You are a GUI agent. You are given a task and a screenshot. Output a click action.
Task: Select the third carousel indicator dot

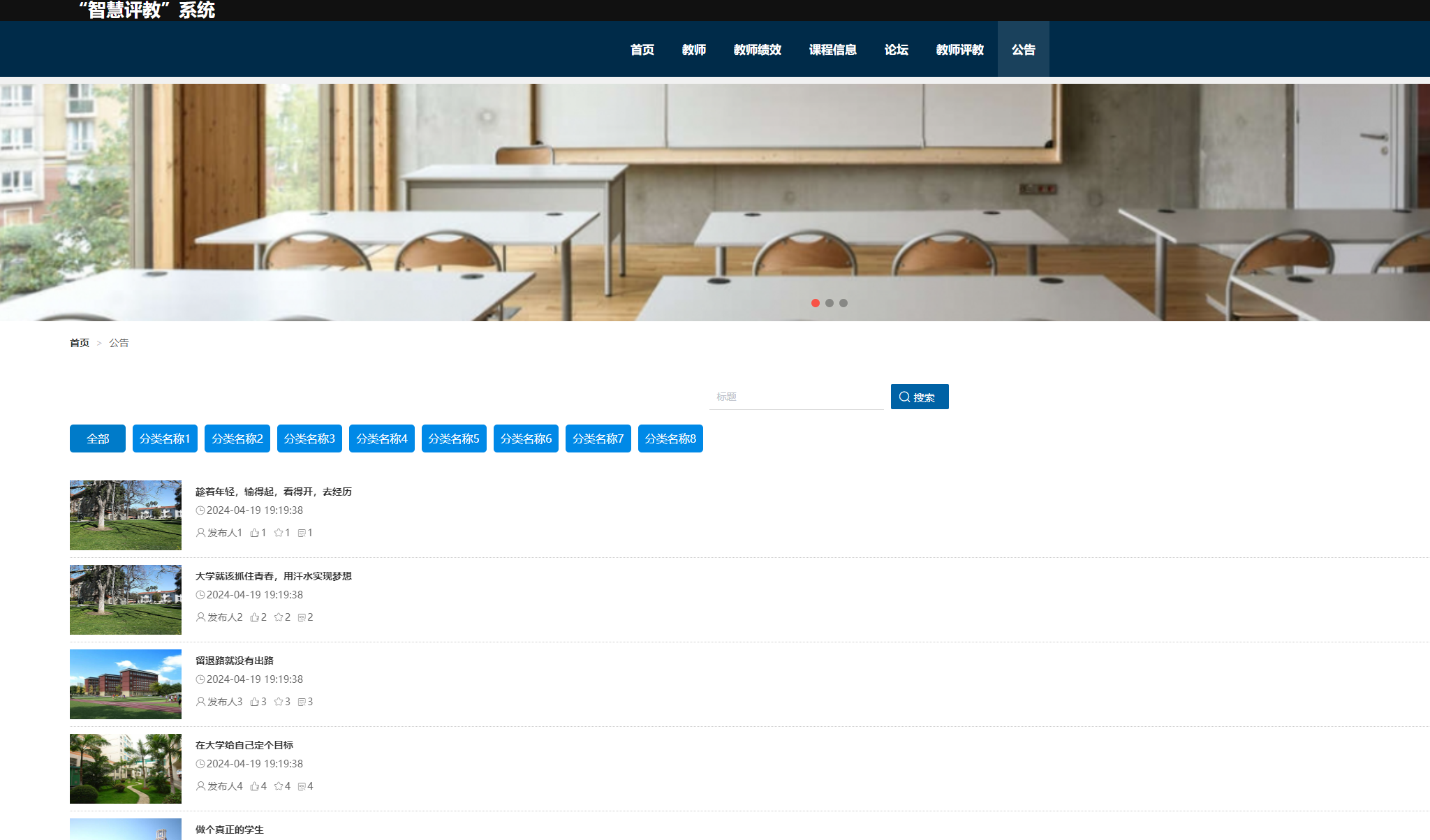pos(843,303)
